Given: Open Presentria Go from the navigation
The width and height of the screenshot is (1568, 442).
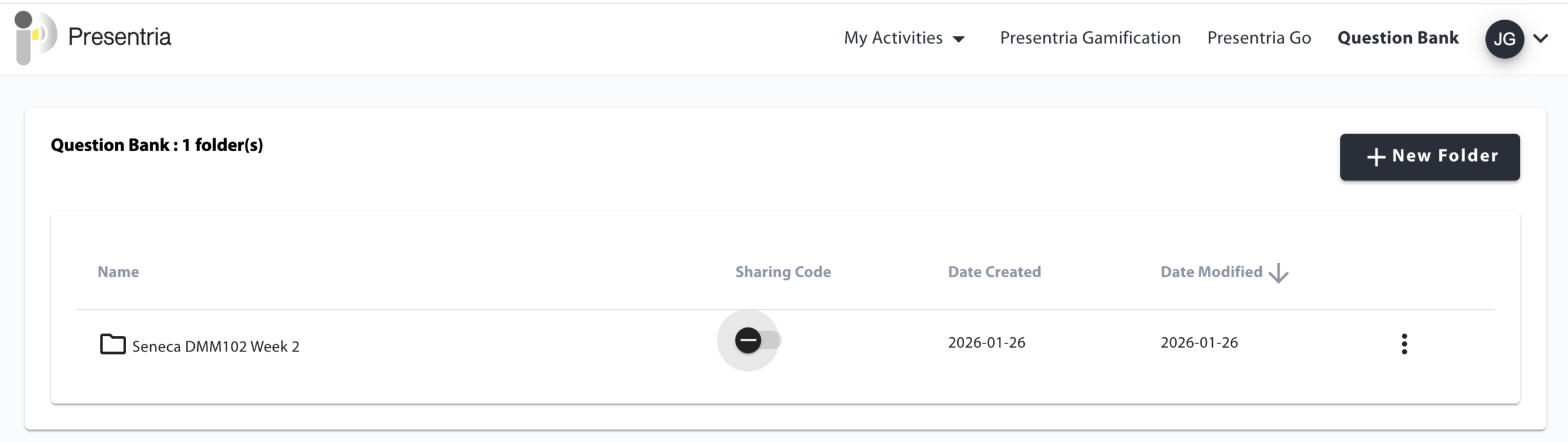Looking at the screenshot, I should (x=1259, y=38).
